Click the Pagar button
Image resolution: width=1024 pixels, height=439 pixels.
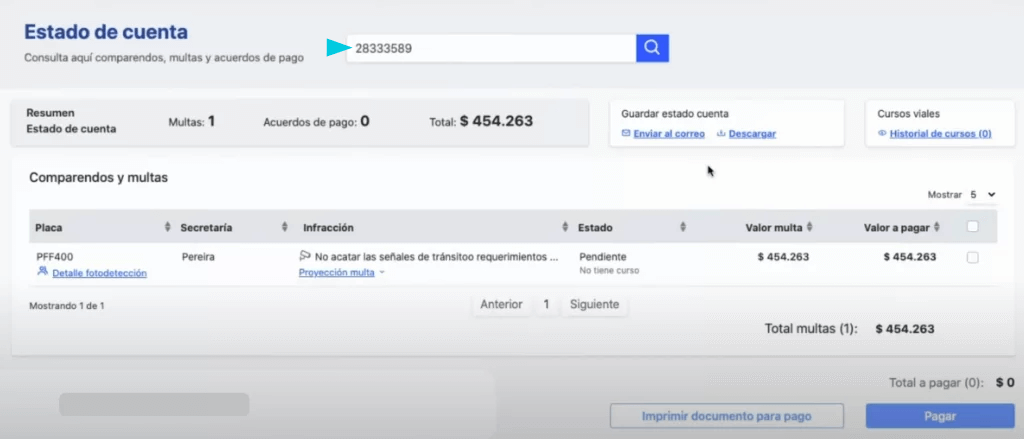[940, 416]
